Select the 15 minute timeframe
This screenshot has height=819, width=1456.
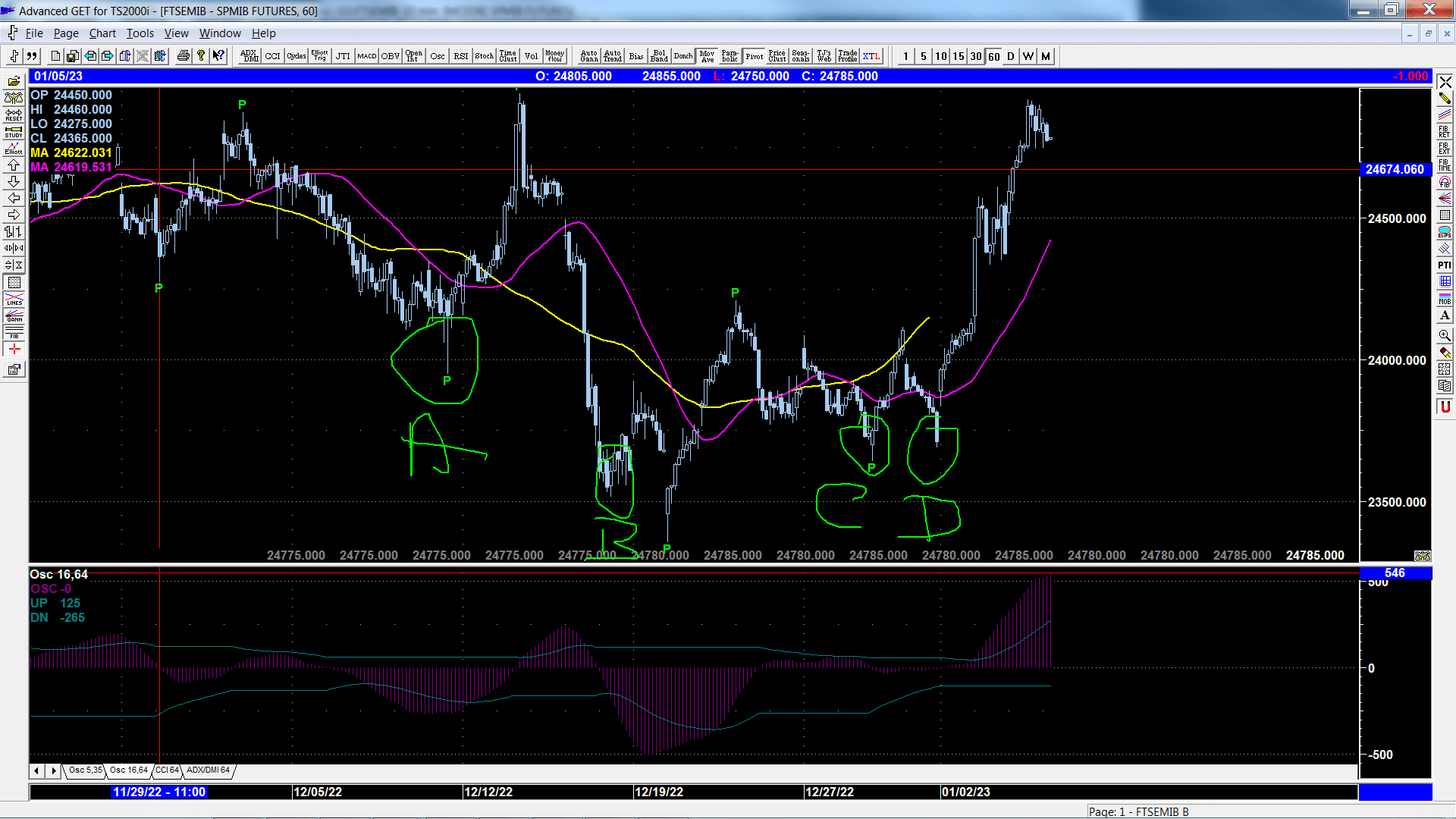point(959,56)
